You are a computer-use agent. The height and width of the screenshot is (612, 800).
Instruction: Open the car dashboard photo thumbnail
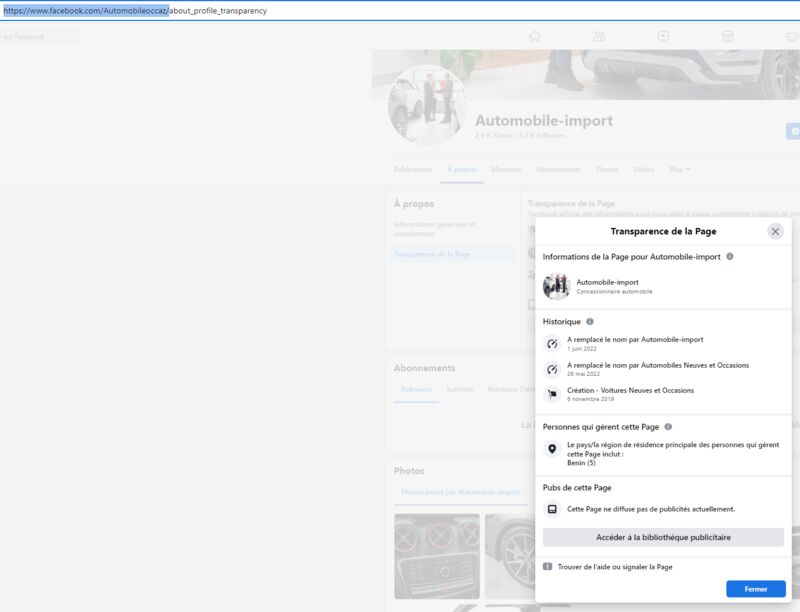pos(437,556)
